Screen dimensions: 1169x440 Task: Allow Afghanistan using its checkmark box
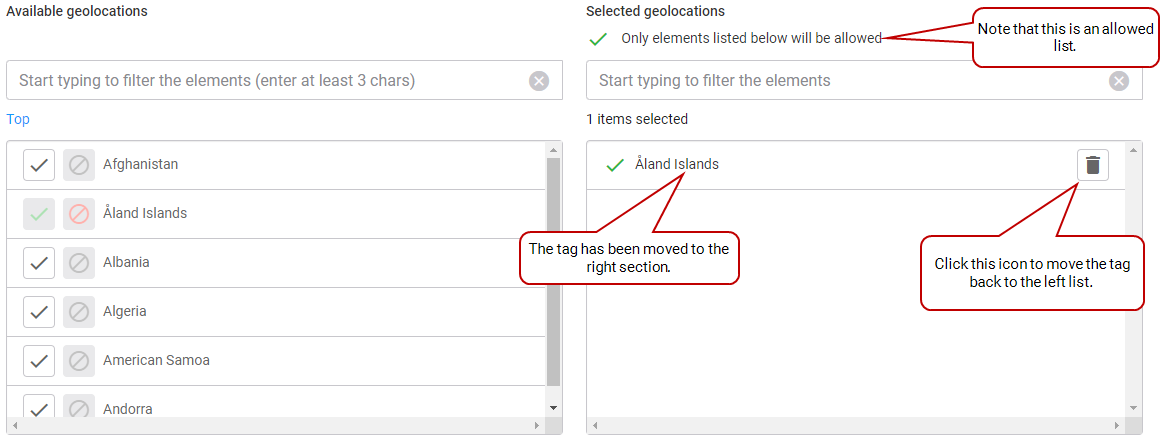[39, 165]
